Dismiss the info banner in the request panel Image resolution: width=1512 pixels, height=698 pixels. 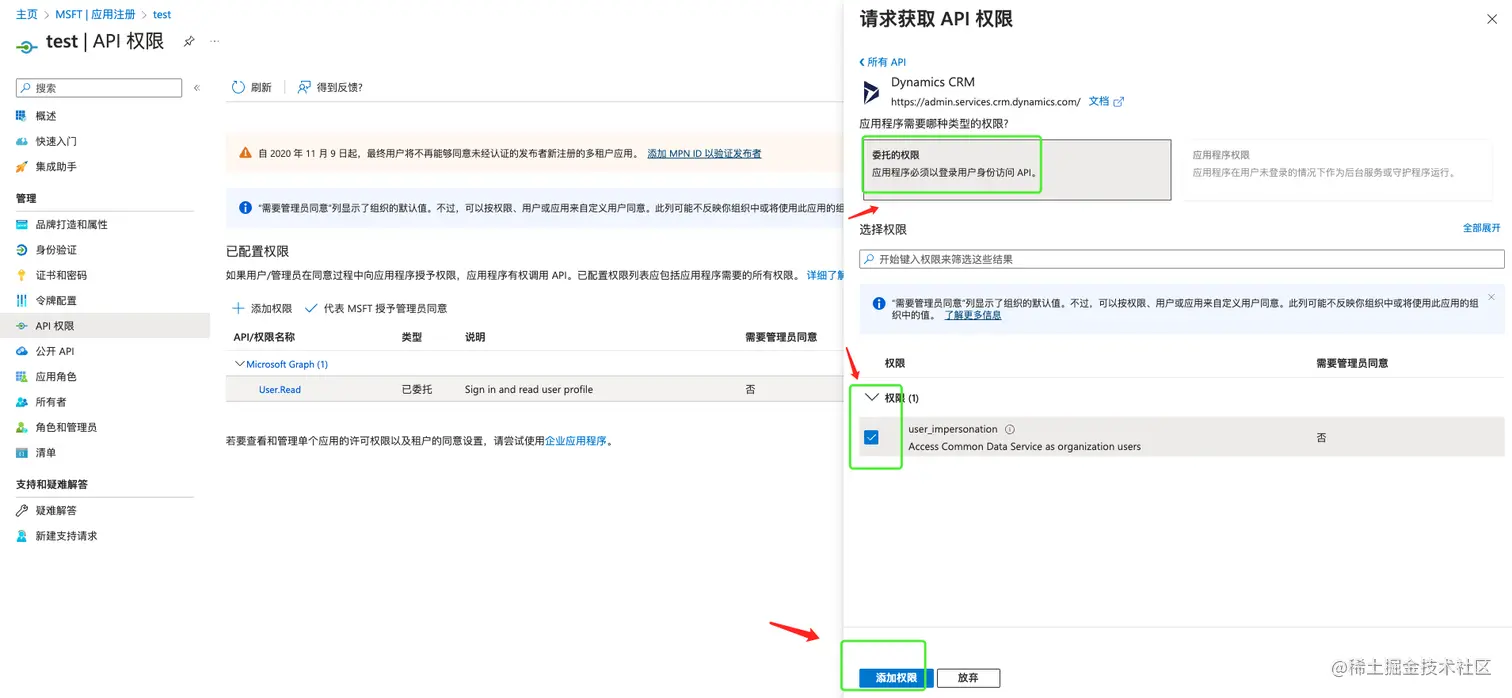tap(1491, 297)
